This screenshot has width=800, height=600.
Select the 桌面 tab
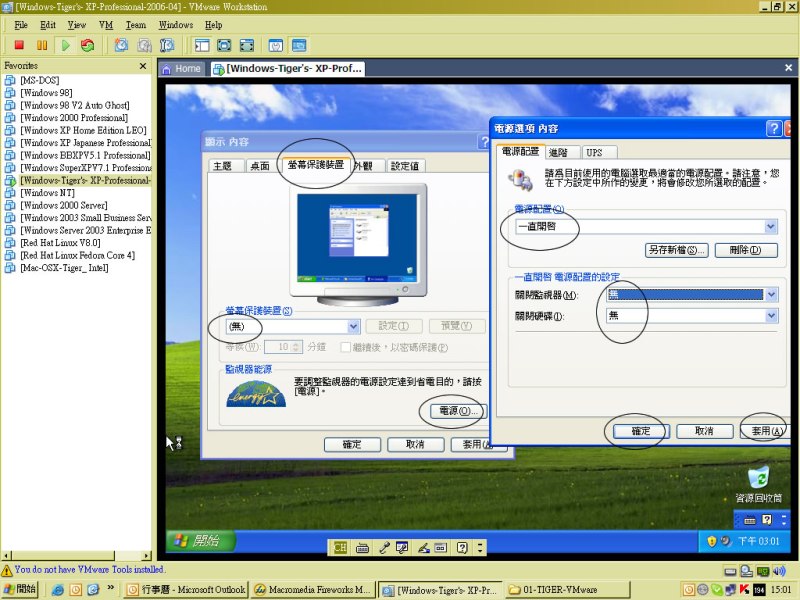click(x=260, y=166)
